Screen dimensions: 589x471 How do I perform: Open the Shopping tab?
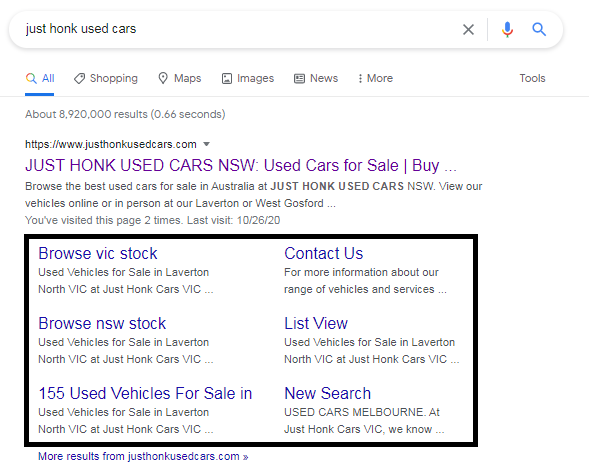click(106, 78)
